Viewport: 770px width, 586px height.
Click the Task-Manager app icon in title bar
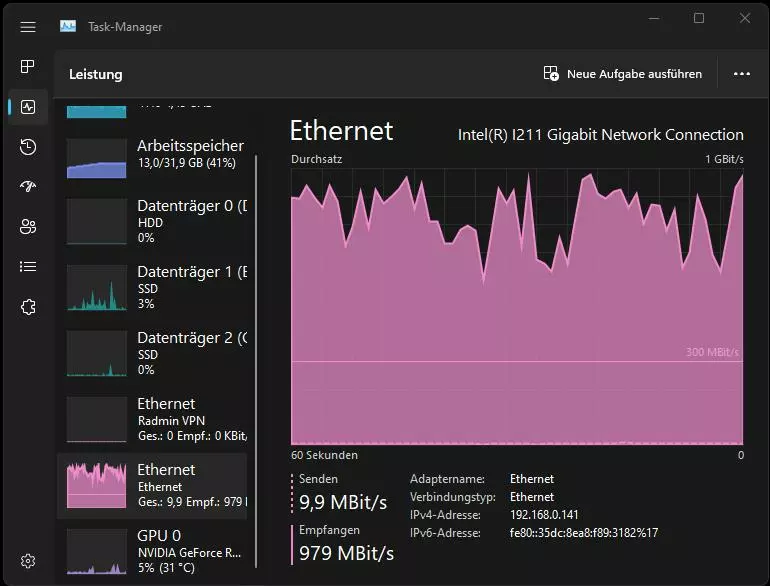(68, 27)
